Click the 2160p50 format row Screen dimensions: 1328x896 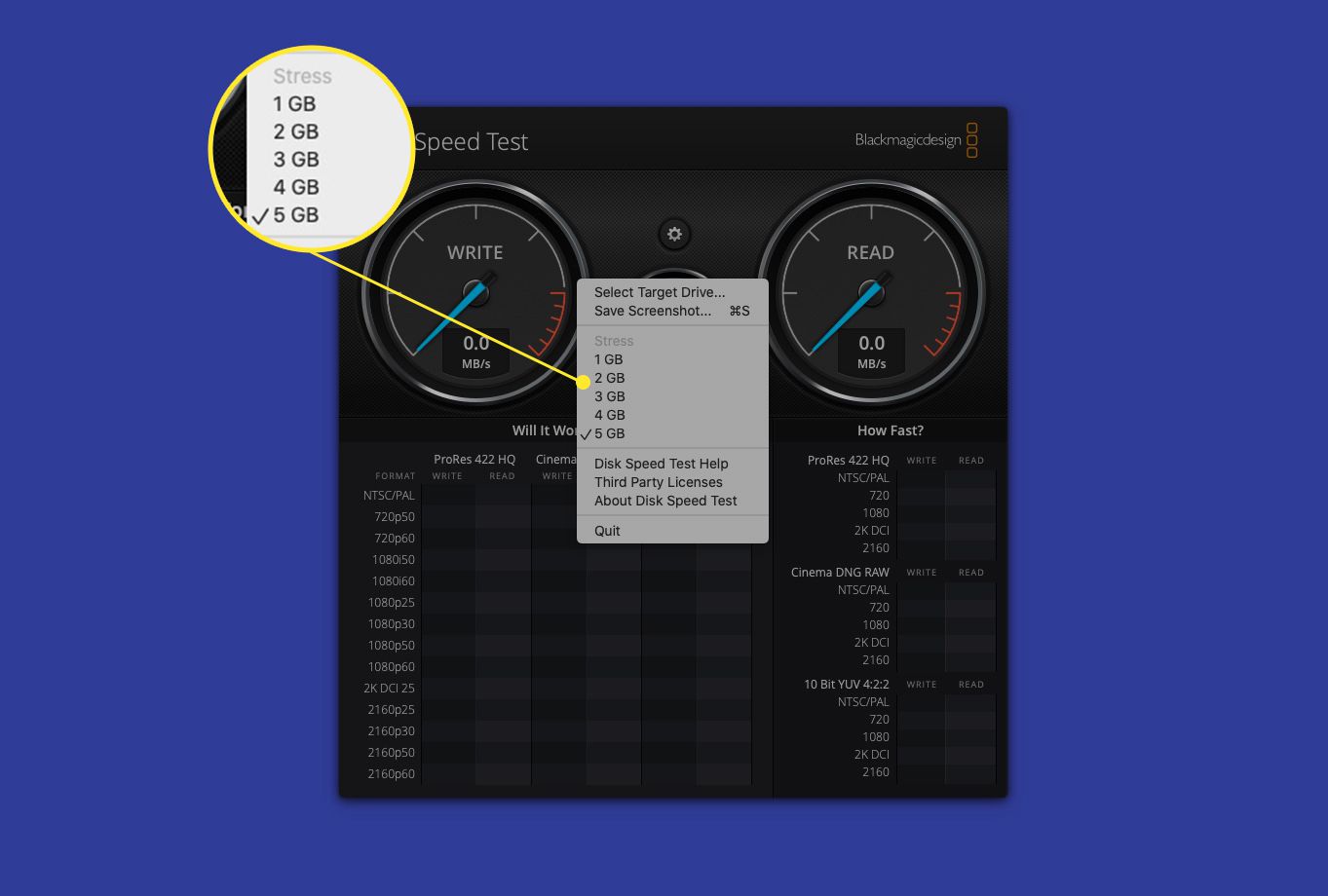pos(392,752)
